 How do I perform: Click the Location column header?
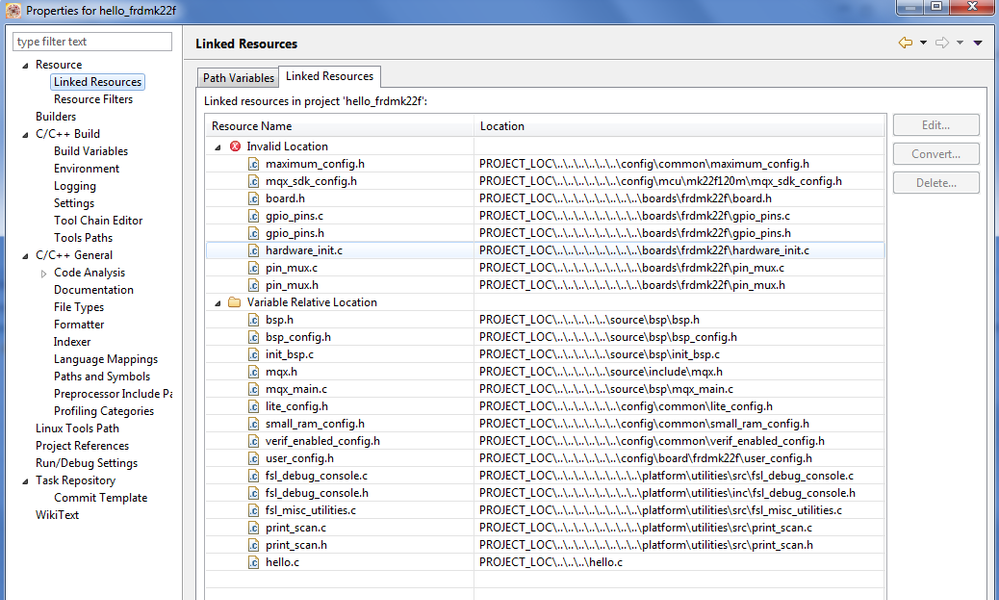pyautogui.click(x=502, y=126)
